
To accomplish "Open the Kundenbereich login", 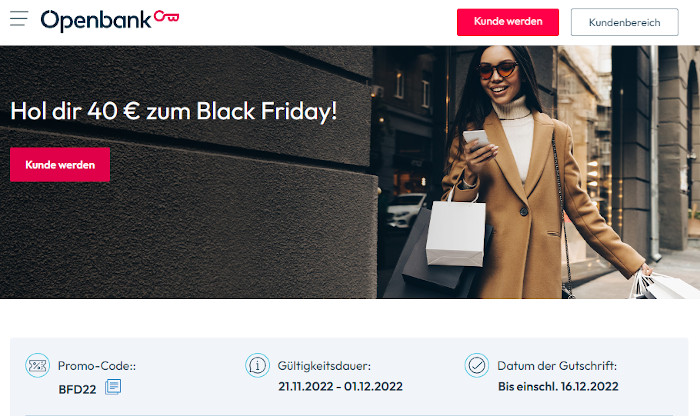I will click(x=625, y=22).
